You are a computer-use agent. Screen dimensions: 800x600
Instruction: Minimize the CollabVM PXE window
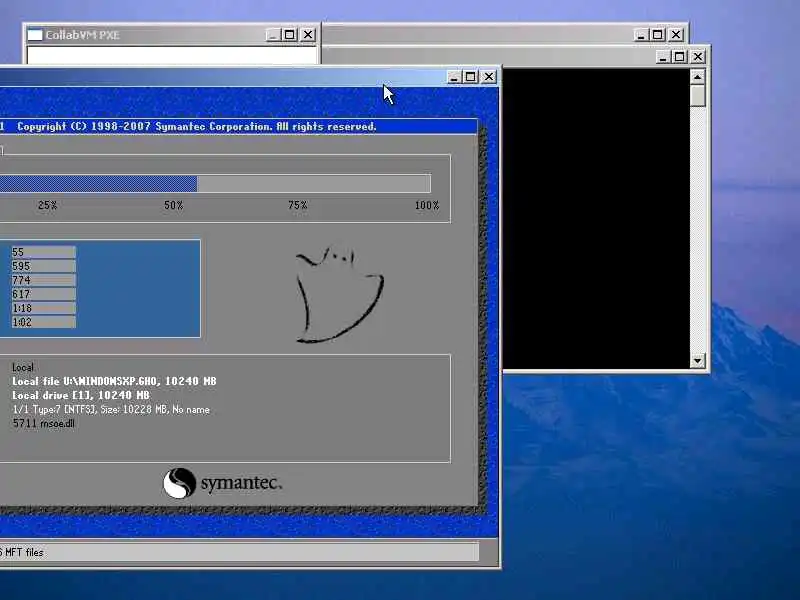(x=273, y=35)
